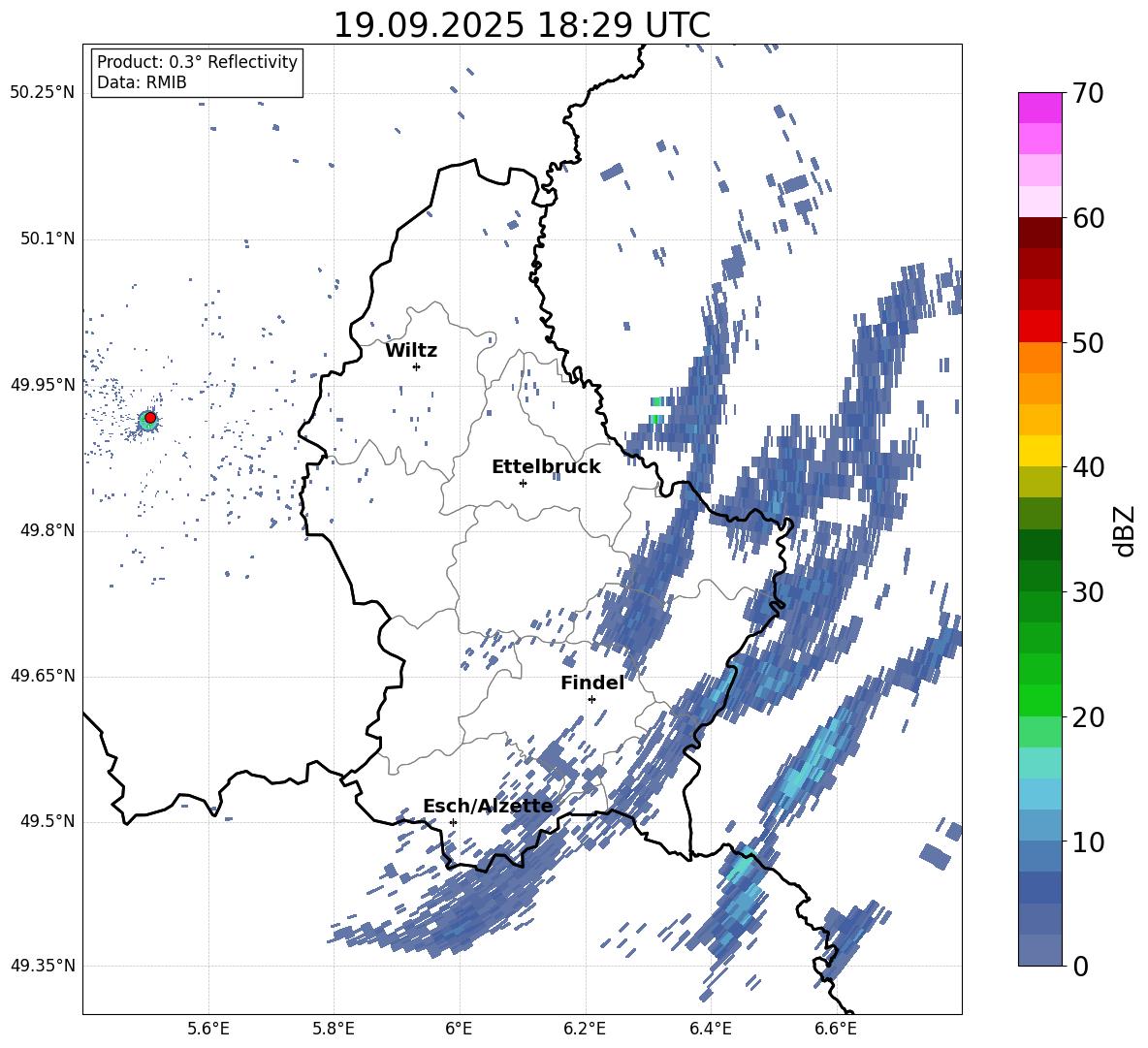Viewport: 1148px width, 1048px height.
Task: Click the 49.65°N latitude label
Action: [43, 676]
